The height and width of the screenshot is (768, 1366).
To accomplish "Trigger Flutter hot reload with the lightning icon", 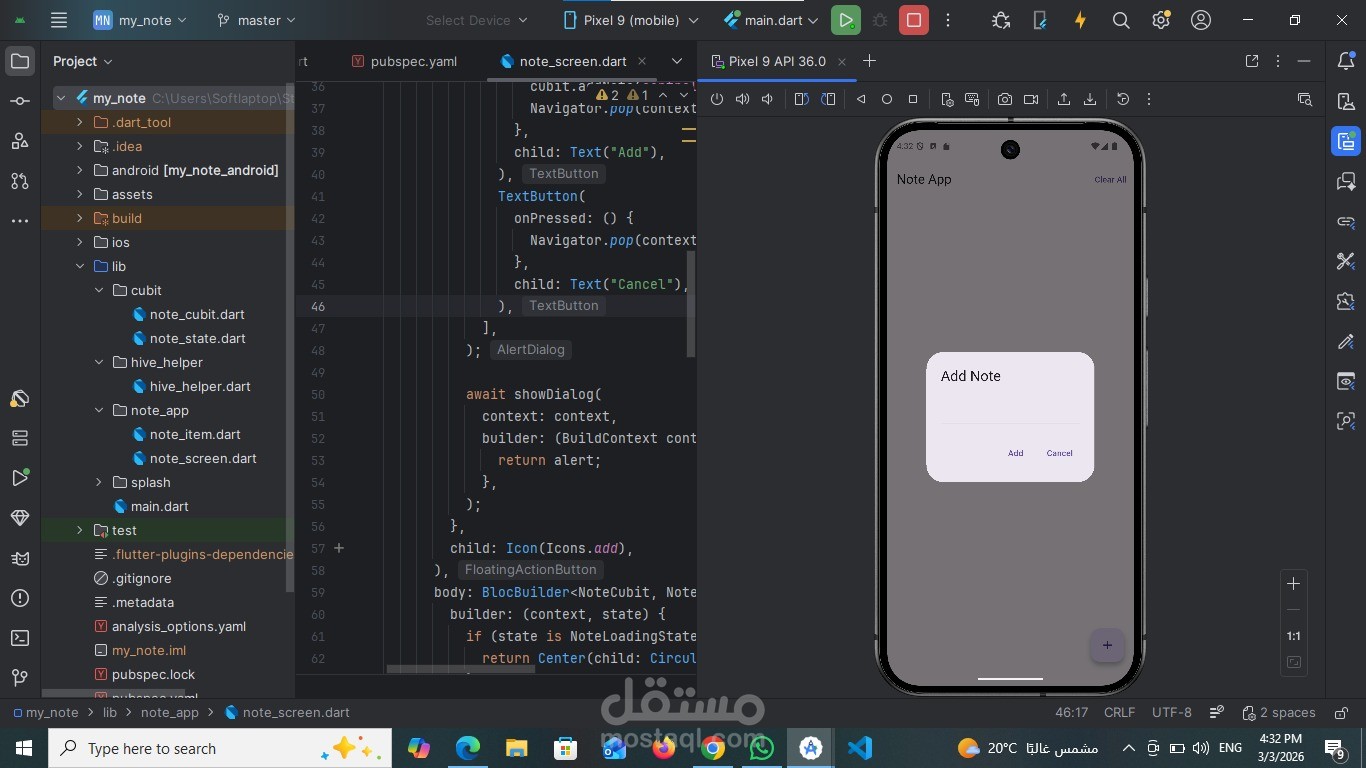I will pos(1080,20).
